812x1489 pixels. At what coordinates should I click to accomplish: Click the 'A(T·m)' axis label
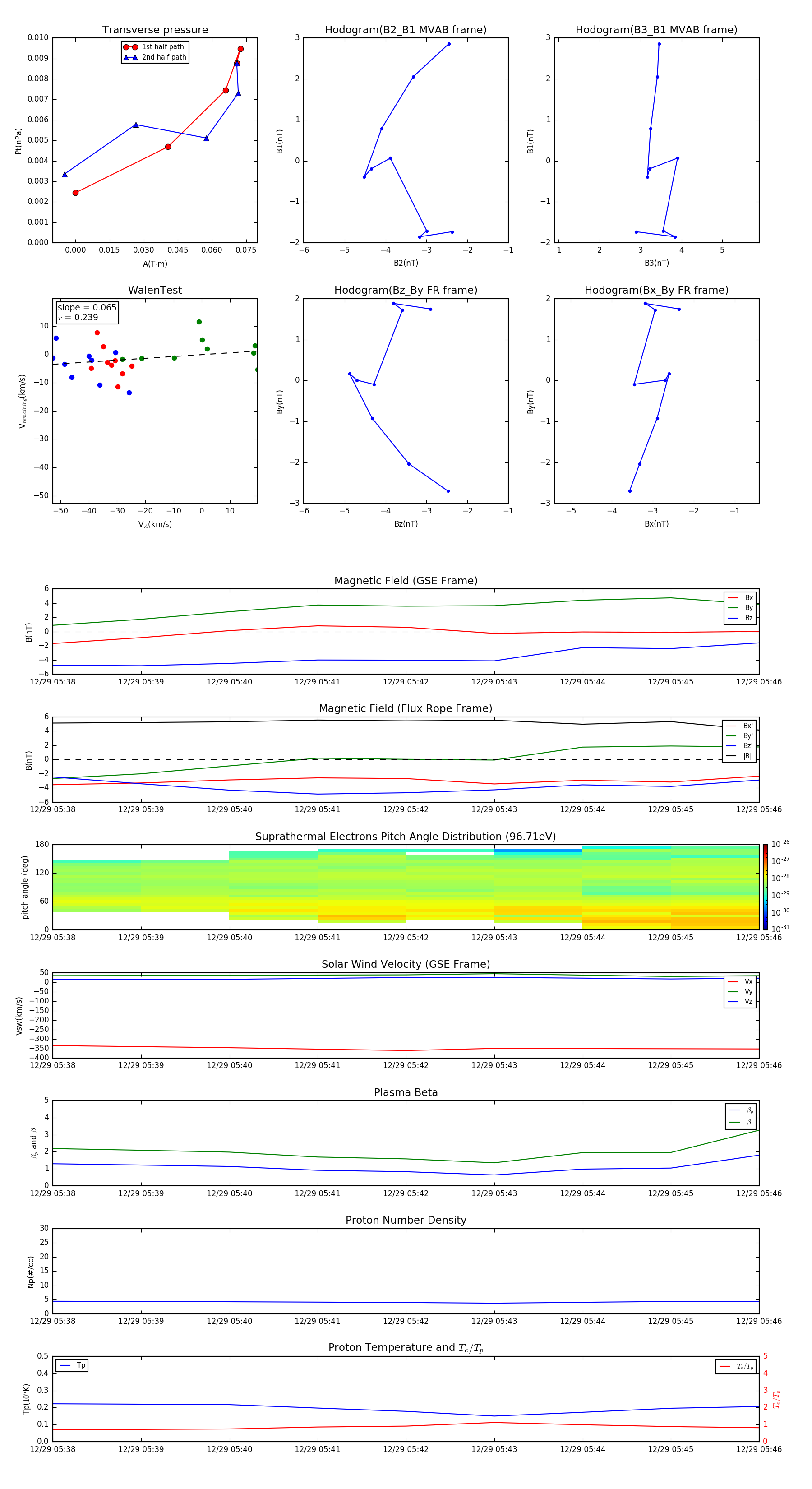point(155,264)
